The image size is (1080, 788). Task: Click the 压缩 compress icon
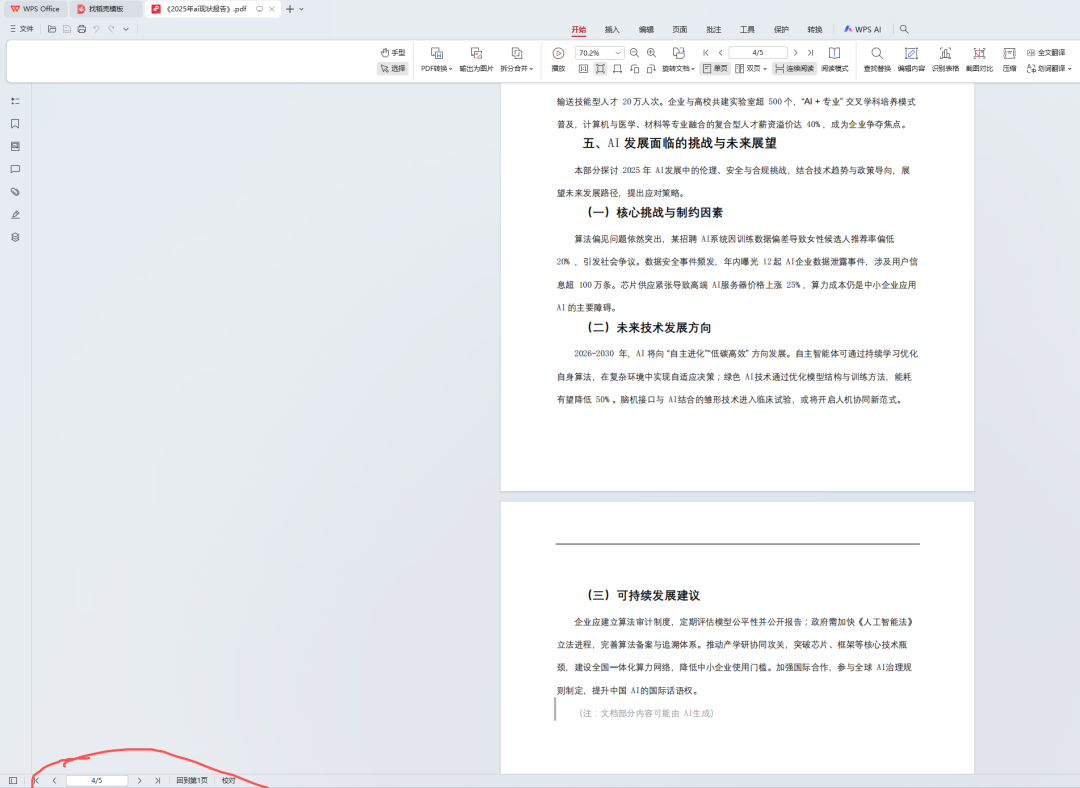pos(1009,53)
